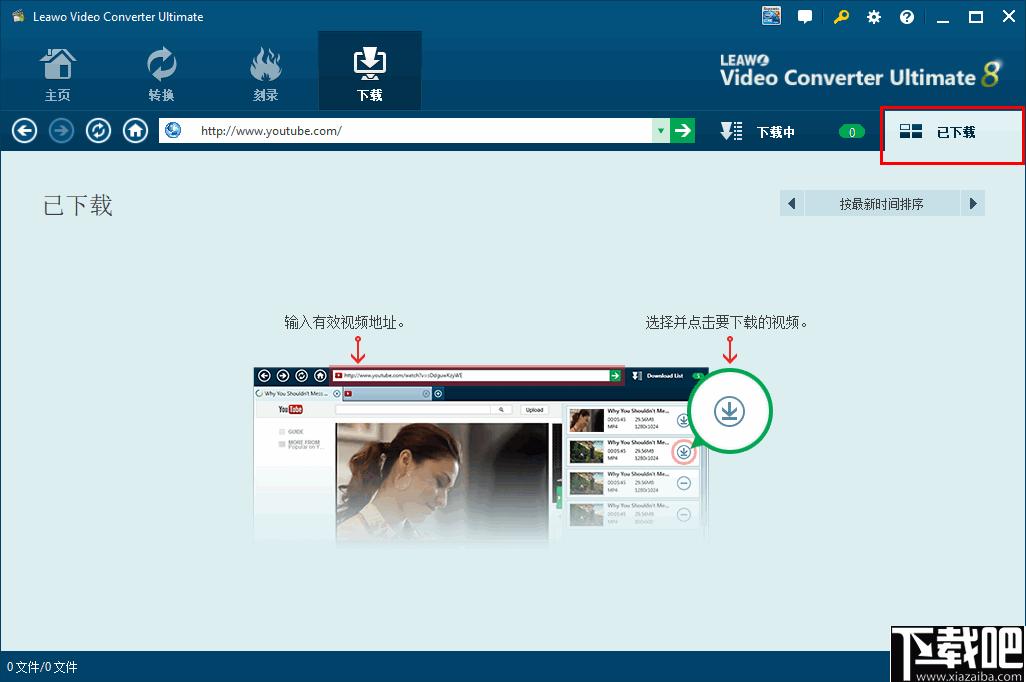The width and height of the screenshot is (1026, 682).
Task: Select the 下载 download tab
Action: pos(370,71)
